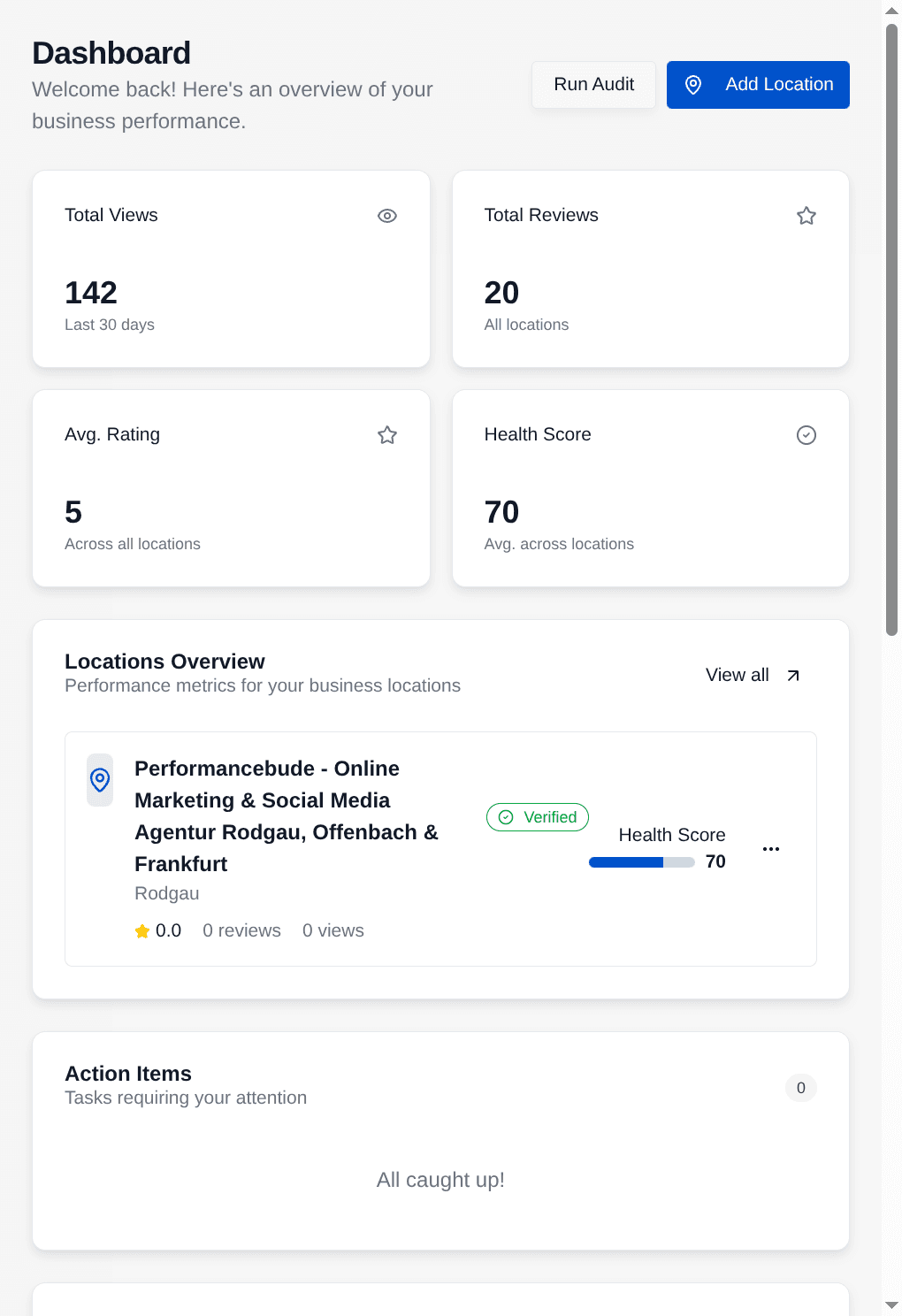Click the location pin icon beside Performancebude listing

tap(99, 780)
